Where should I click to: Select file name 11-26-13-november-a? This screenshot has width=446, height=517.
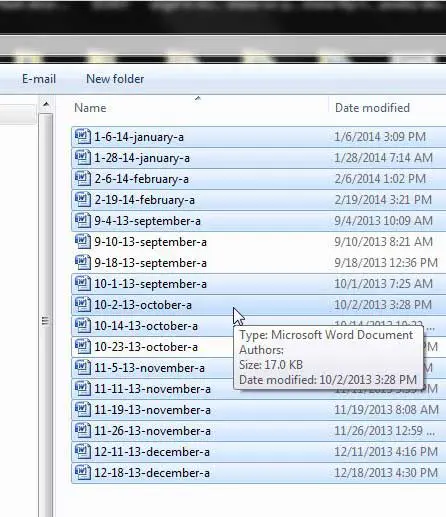(152, 431)
